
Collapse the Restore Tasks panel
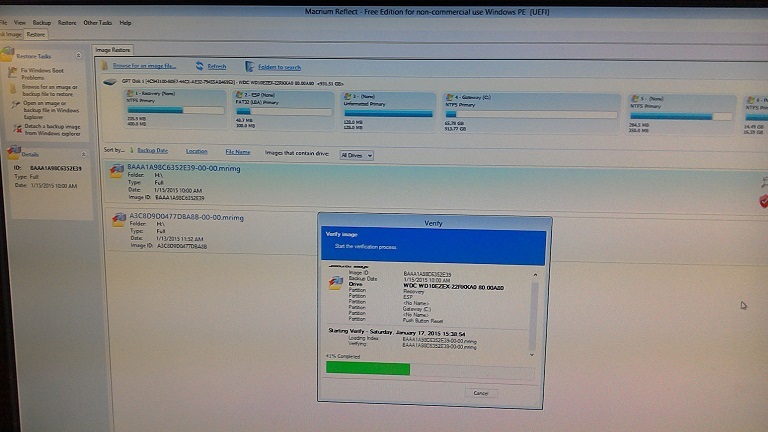[x=78, y=56]
